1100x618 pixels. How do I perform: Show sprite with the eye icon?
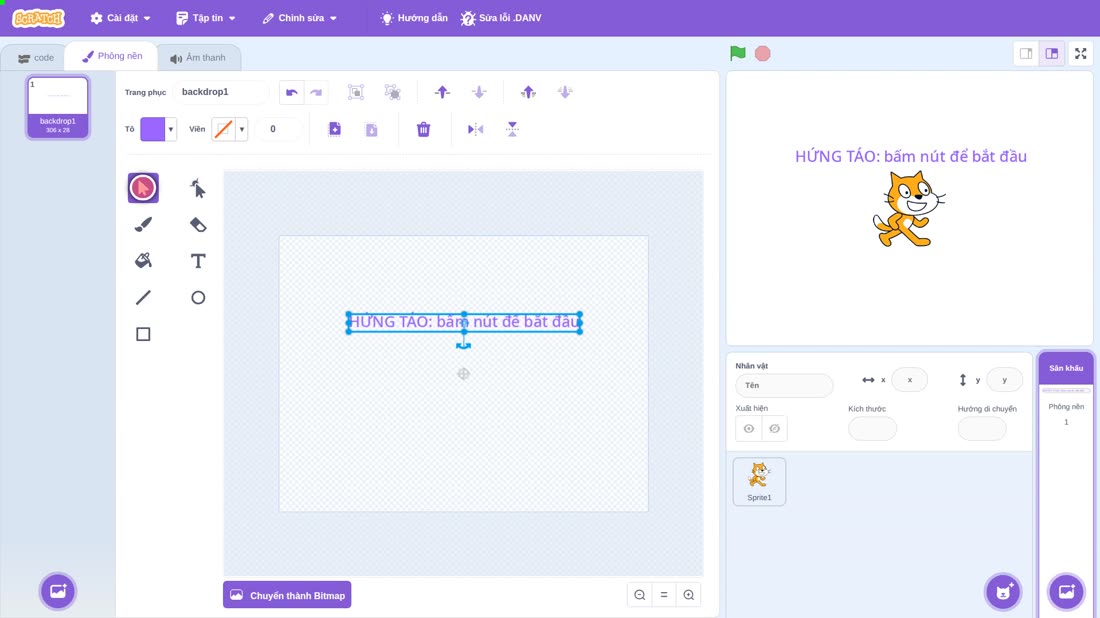[749, 429]
